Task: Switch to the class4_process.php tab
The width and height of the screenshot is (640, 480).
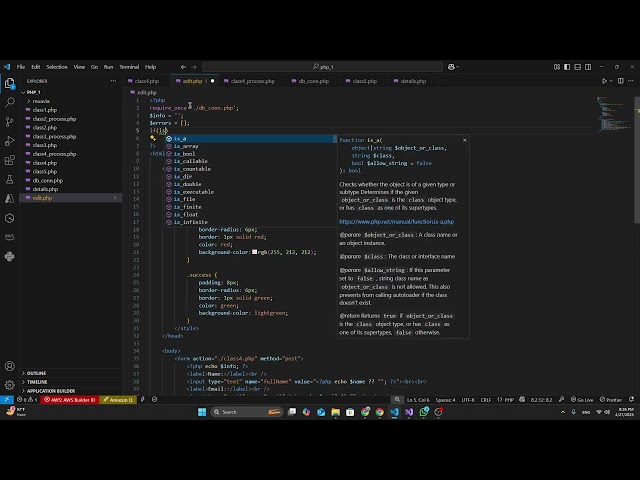Action: point(251,81)
